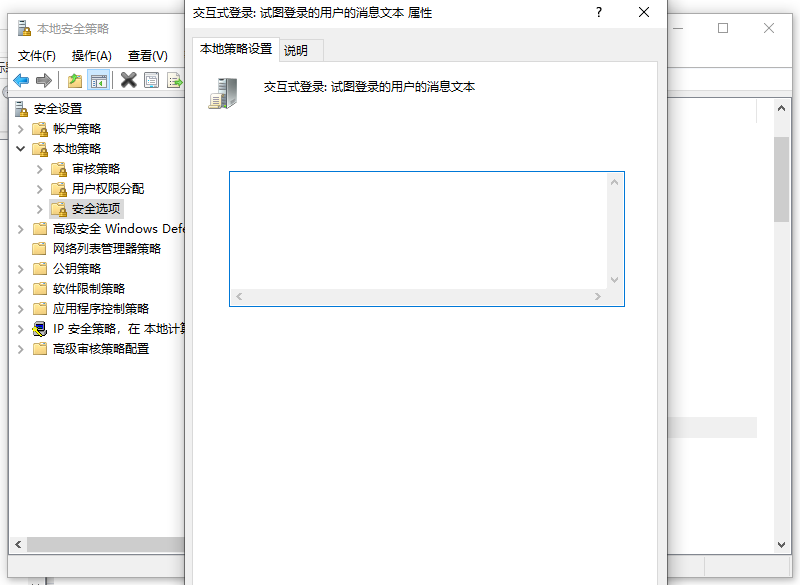Click inside the message text box
800x585 pixels.
click(418, 230)
